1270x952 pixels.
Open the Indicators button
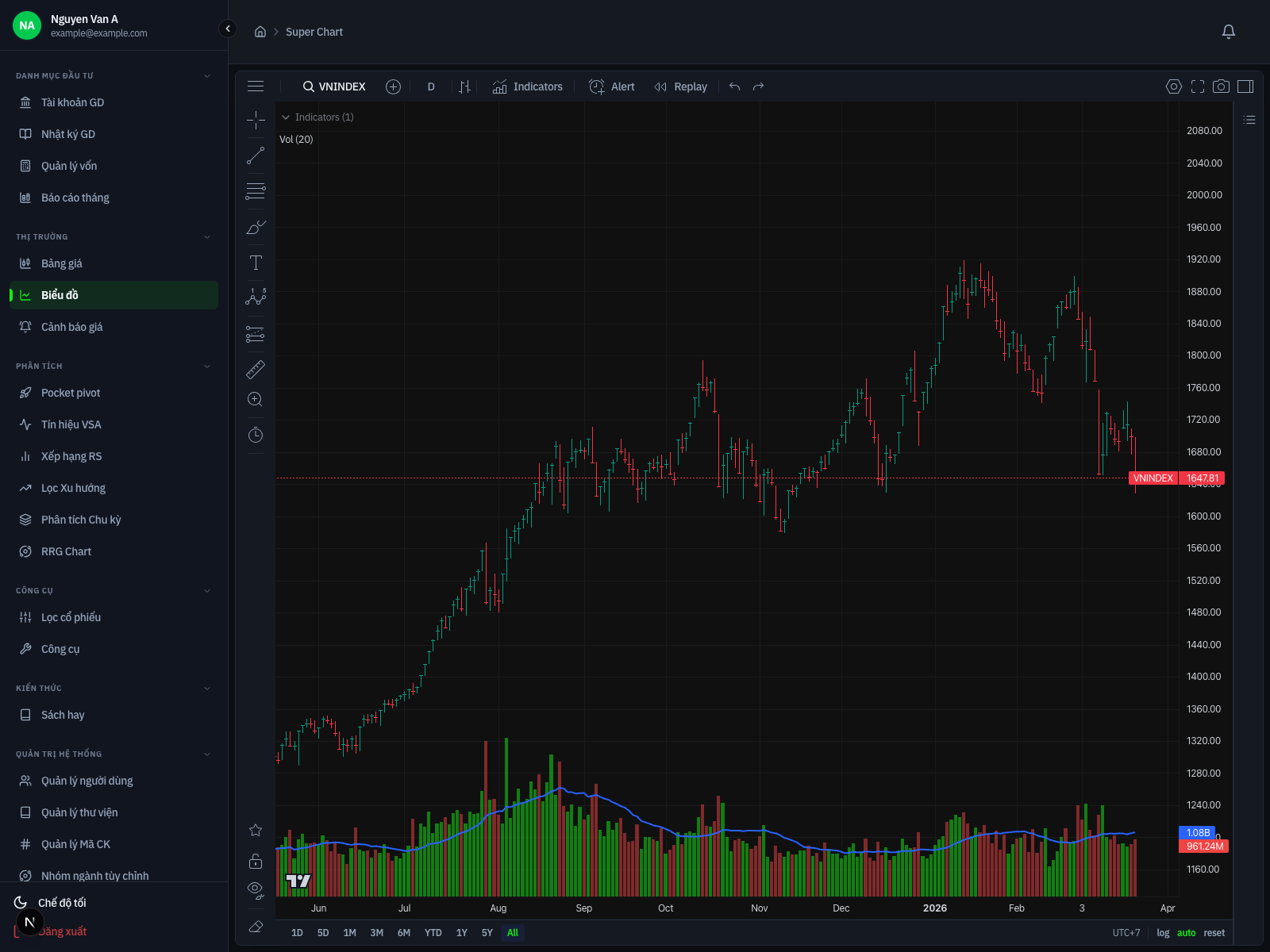528,87
